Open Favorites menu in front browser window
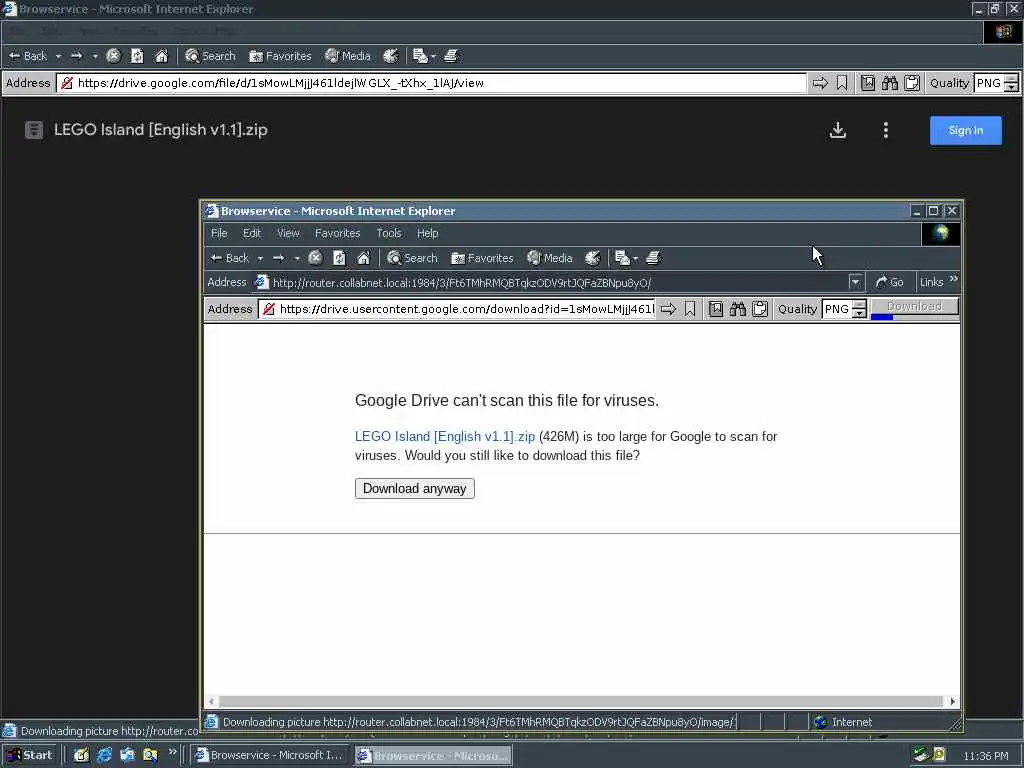The height and width of the screenshot is (768, 1024). pos(338,233)
